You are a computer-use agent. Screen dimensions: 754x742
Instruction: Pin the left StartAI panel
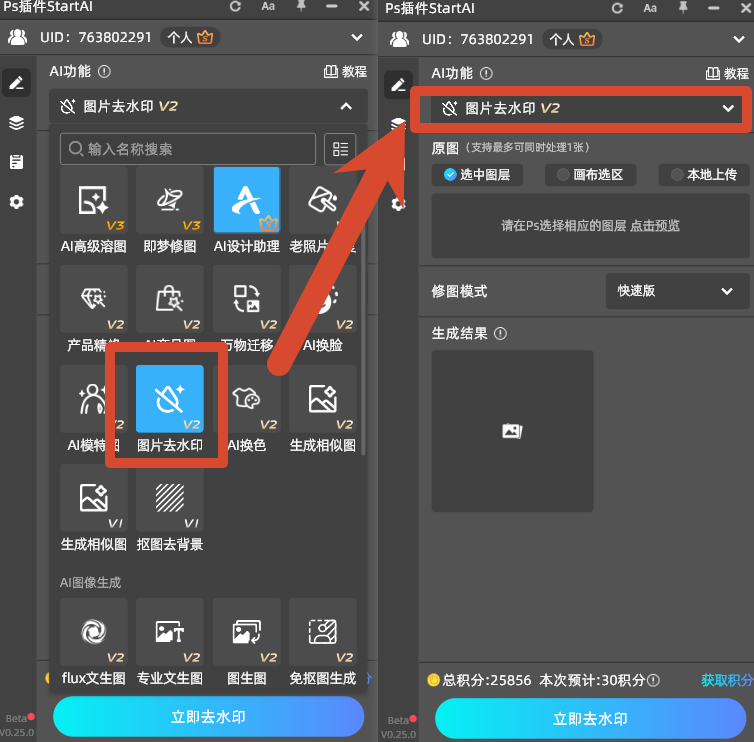(301, 6)
